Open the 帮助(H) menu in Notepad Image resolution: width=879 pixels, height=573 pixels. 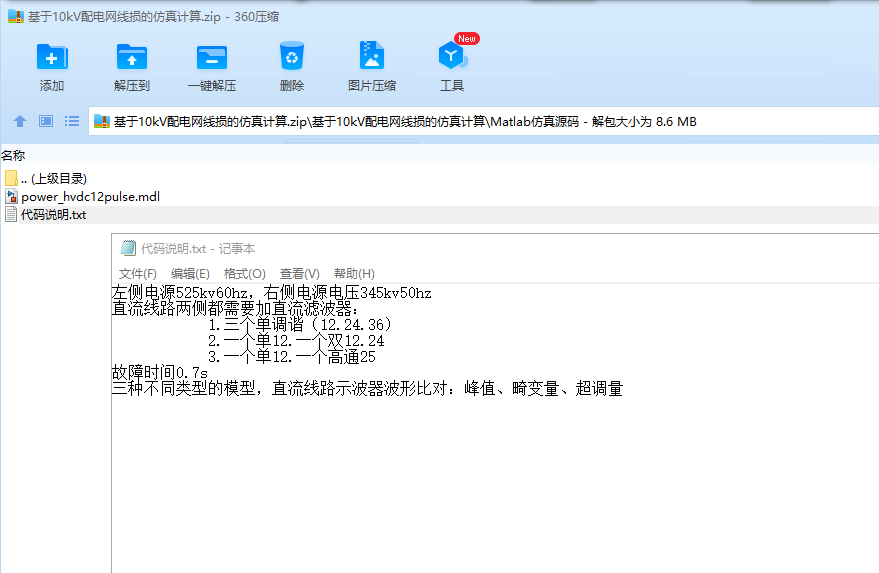click(354, 274)
